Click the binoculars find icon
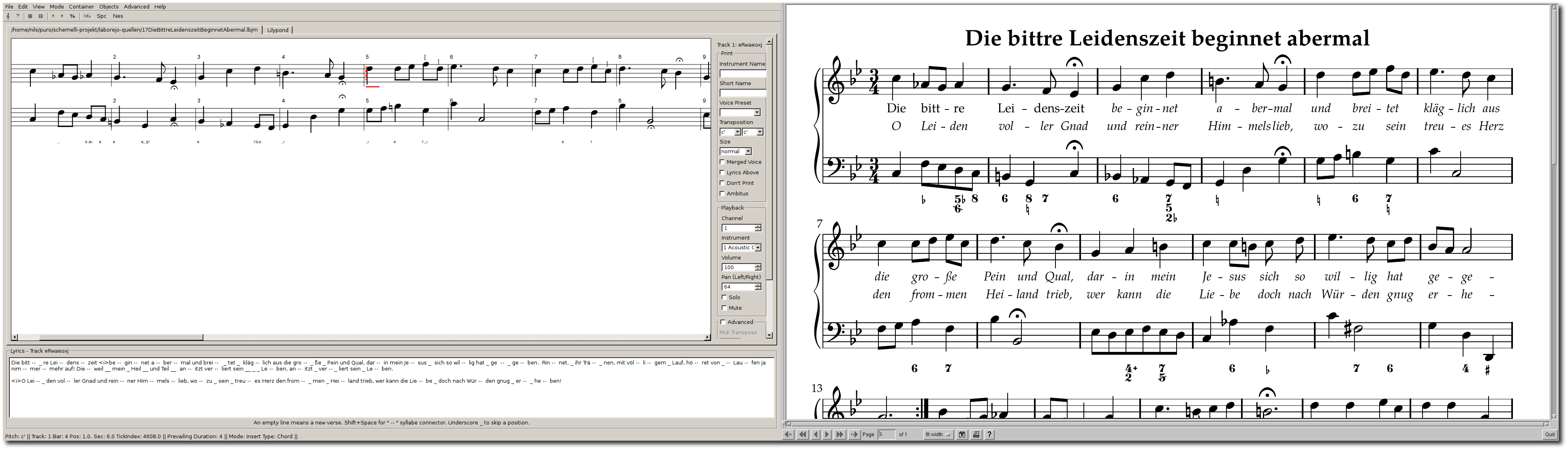The height and width of the screenshot is (450, 1568). coord(962,435)
